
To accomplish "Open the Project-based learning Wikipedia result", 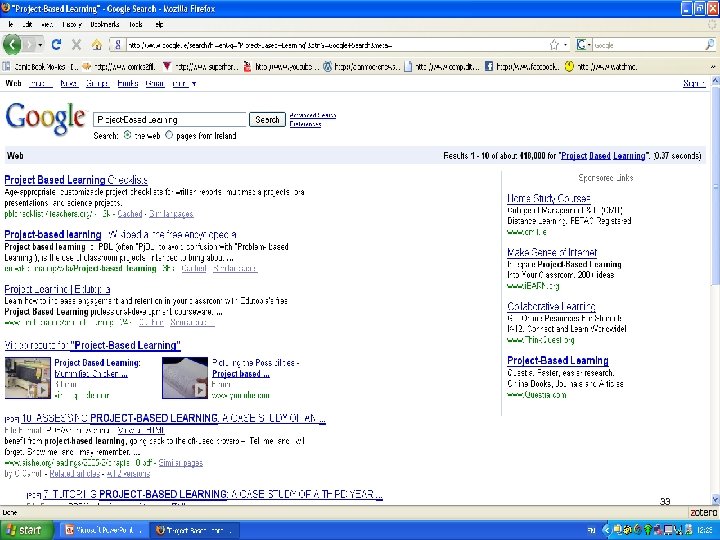I will point(120,234).
